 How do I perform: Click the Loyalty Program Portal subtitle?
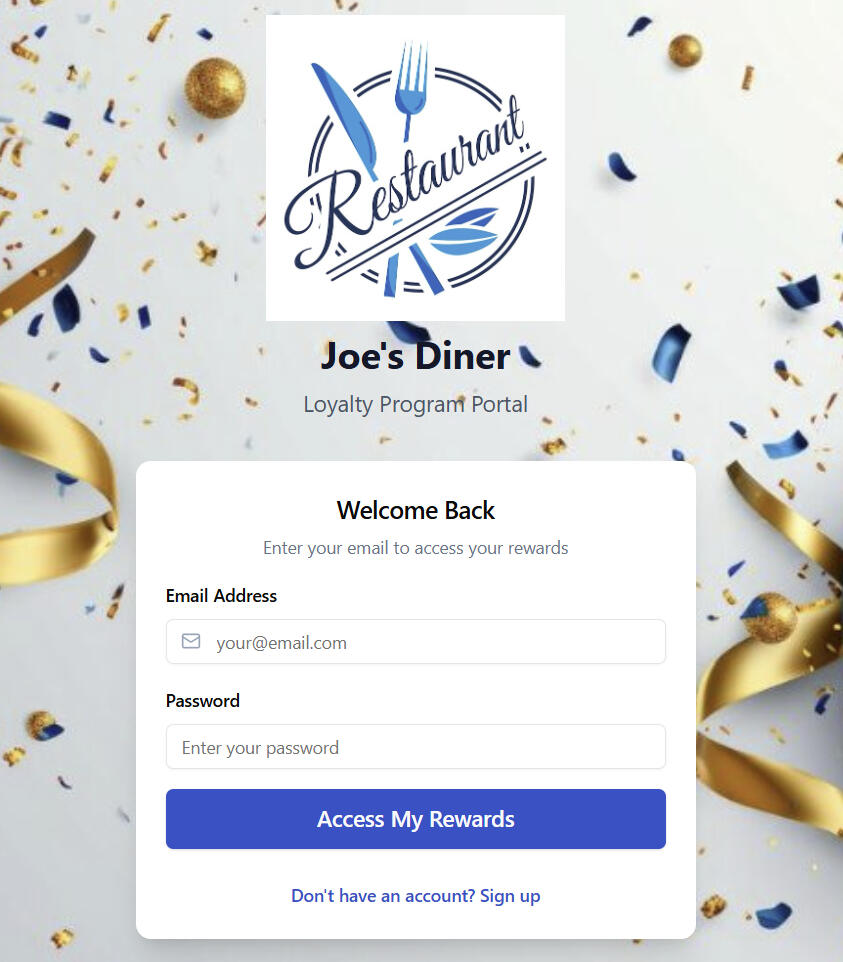click(415, 404)
